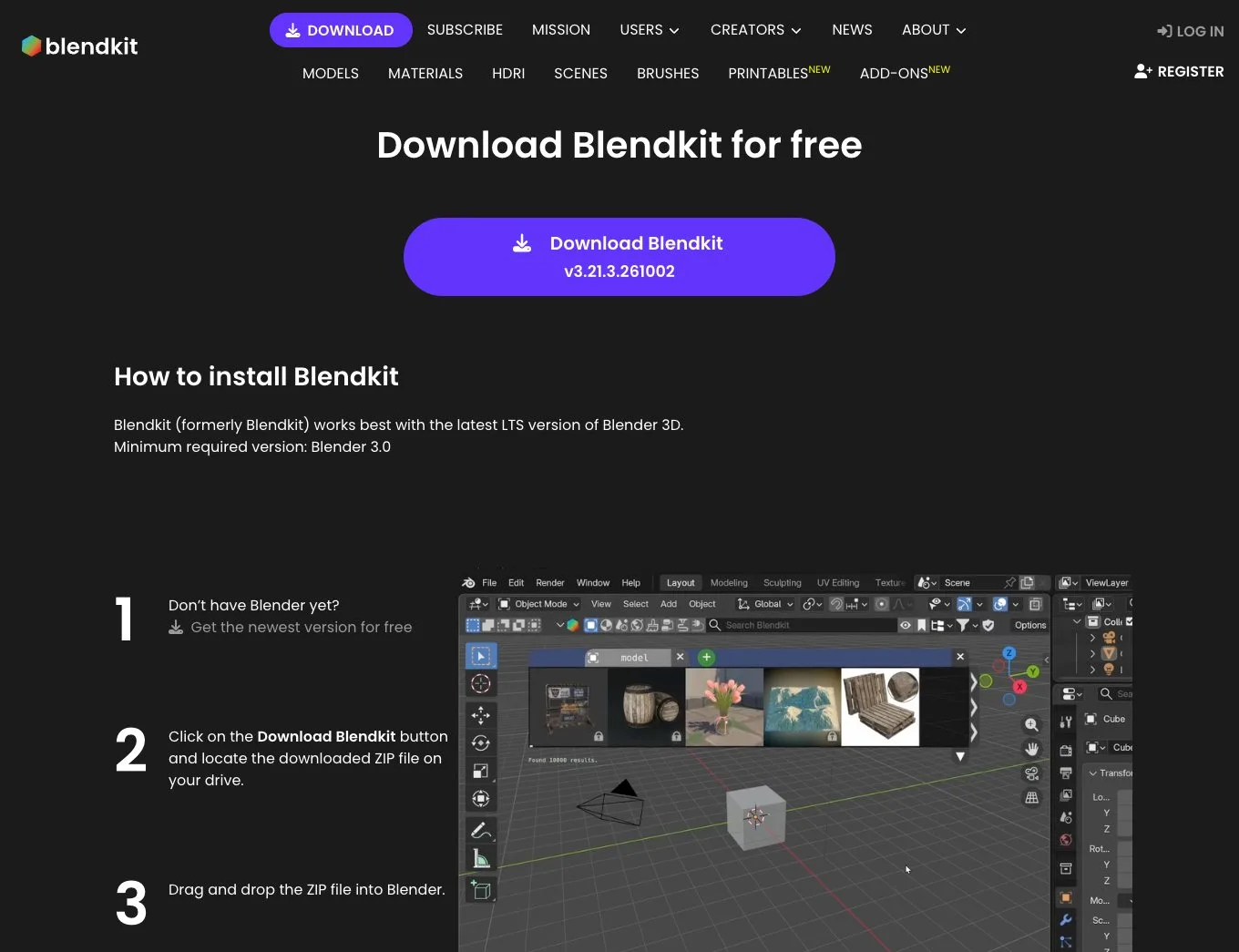Click the purple DOWNLOAD button in navbar

[341, 30]
